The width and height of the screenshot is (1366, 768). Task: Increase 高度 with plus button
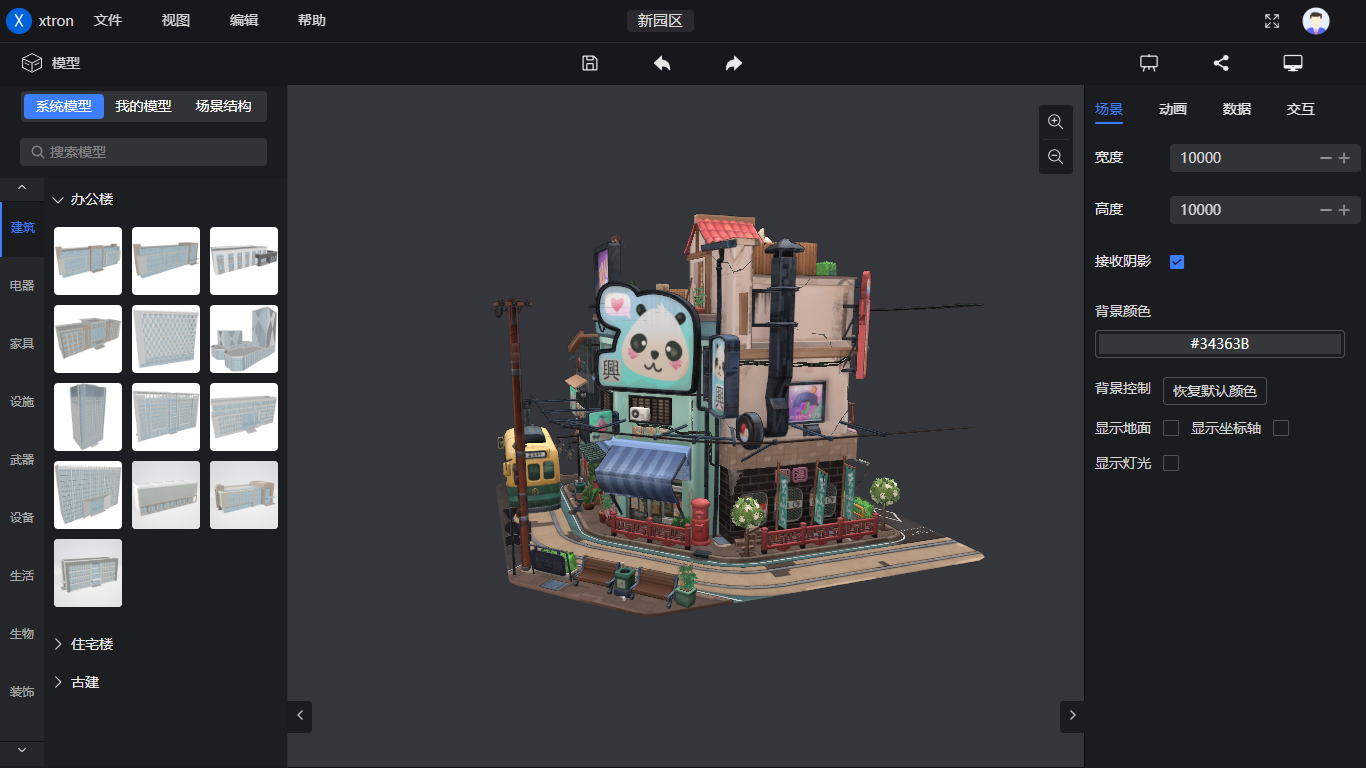[1344, 210]
